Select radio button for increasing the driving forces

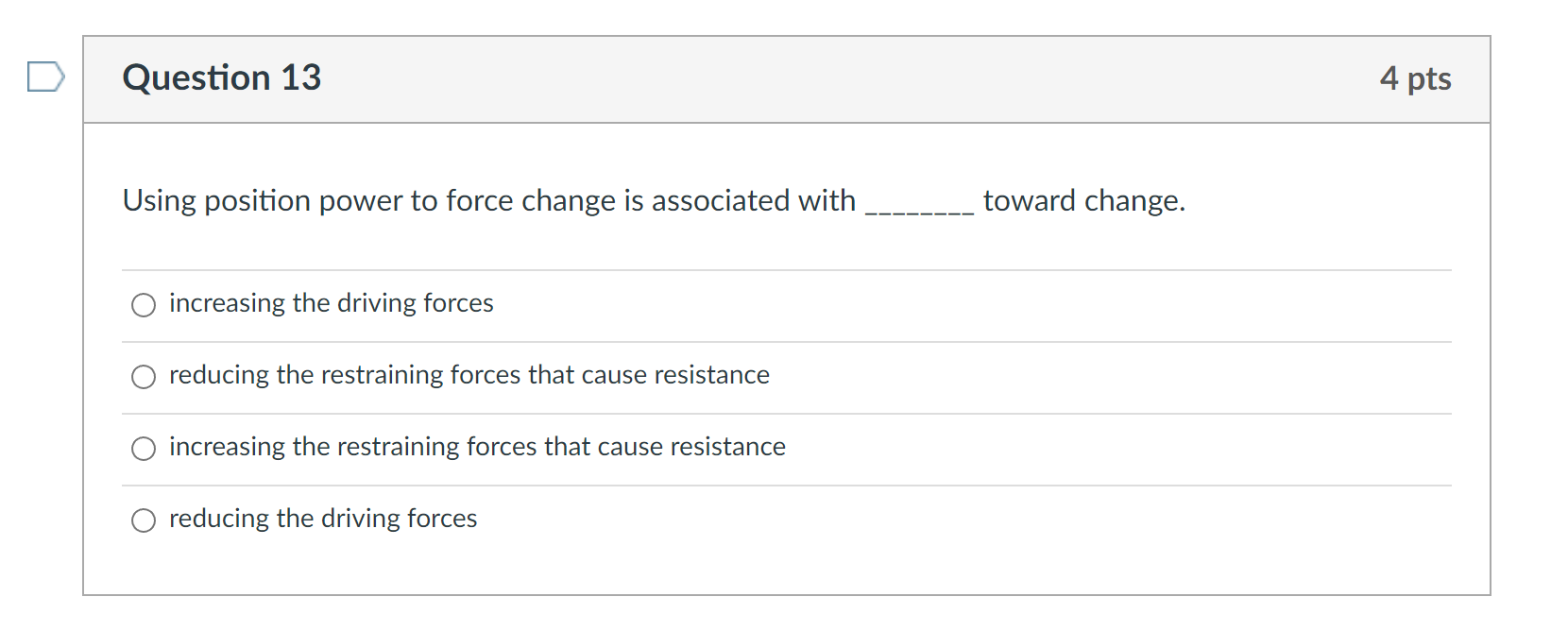(143, 305)
